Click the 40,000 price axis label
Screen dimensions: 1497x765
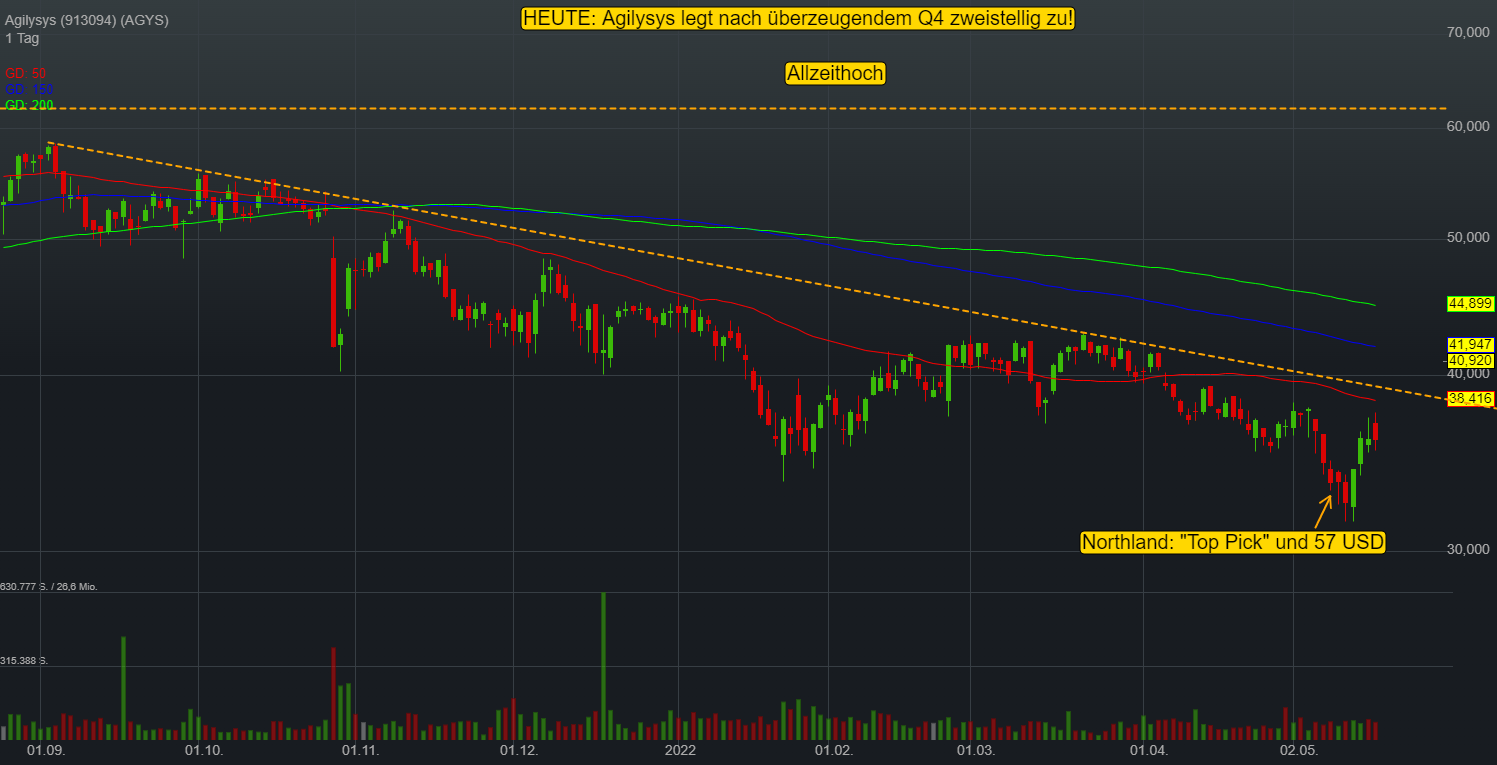click(x=1468, y=373)
